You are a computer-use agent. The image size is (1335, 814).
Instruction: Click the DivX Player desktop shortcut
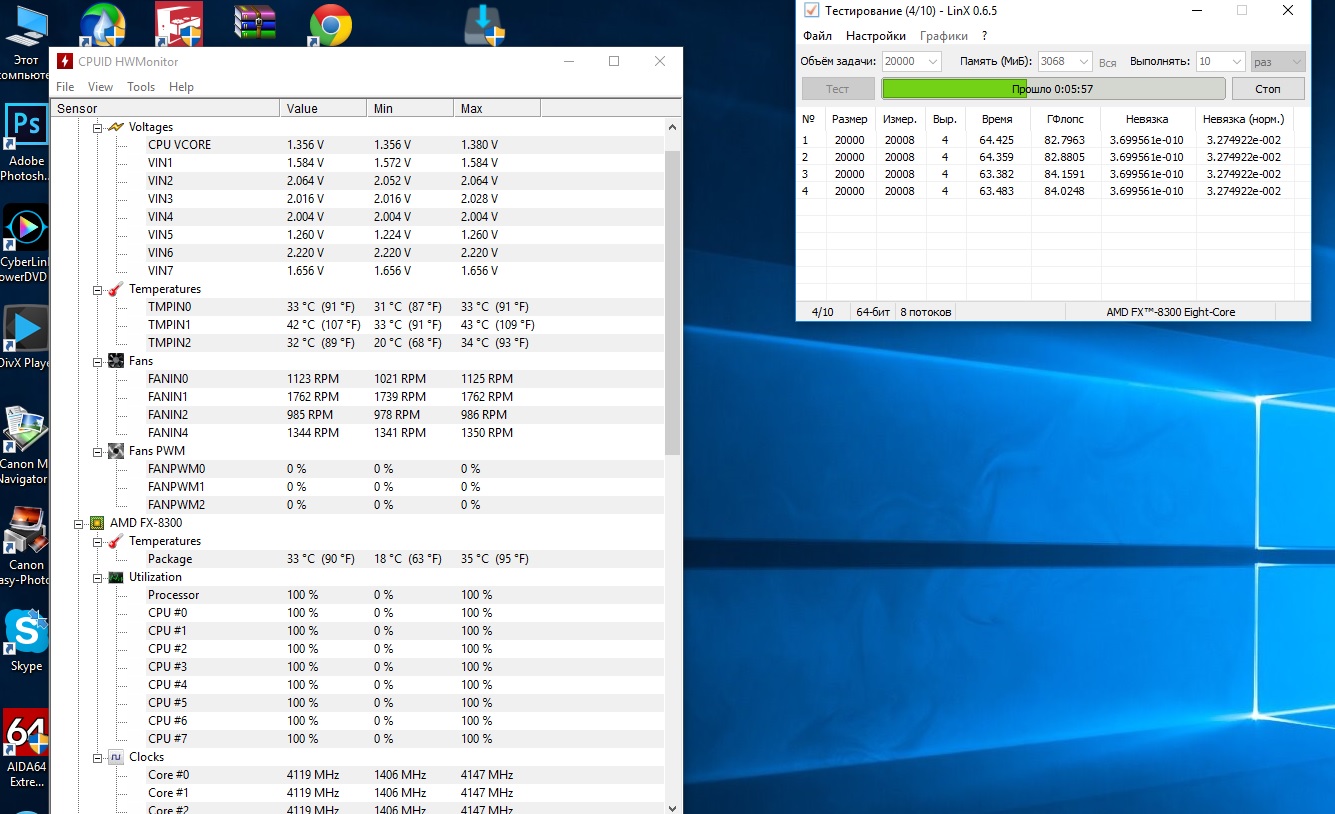(25, 338)
